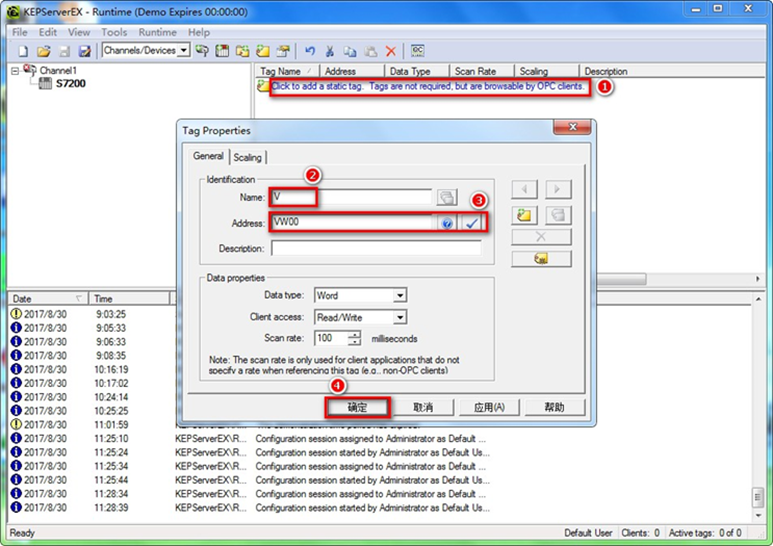Click the blue checkmark validate address icon
773x546 pixels.
click(472, 223)
